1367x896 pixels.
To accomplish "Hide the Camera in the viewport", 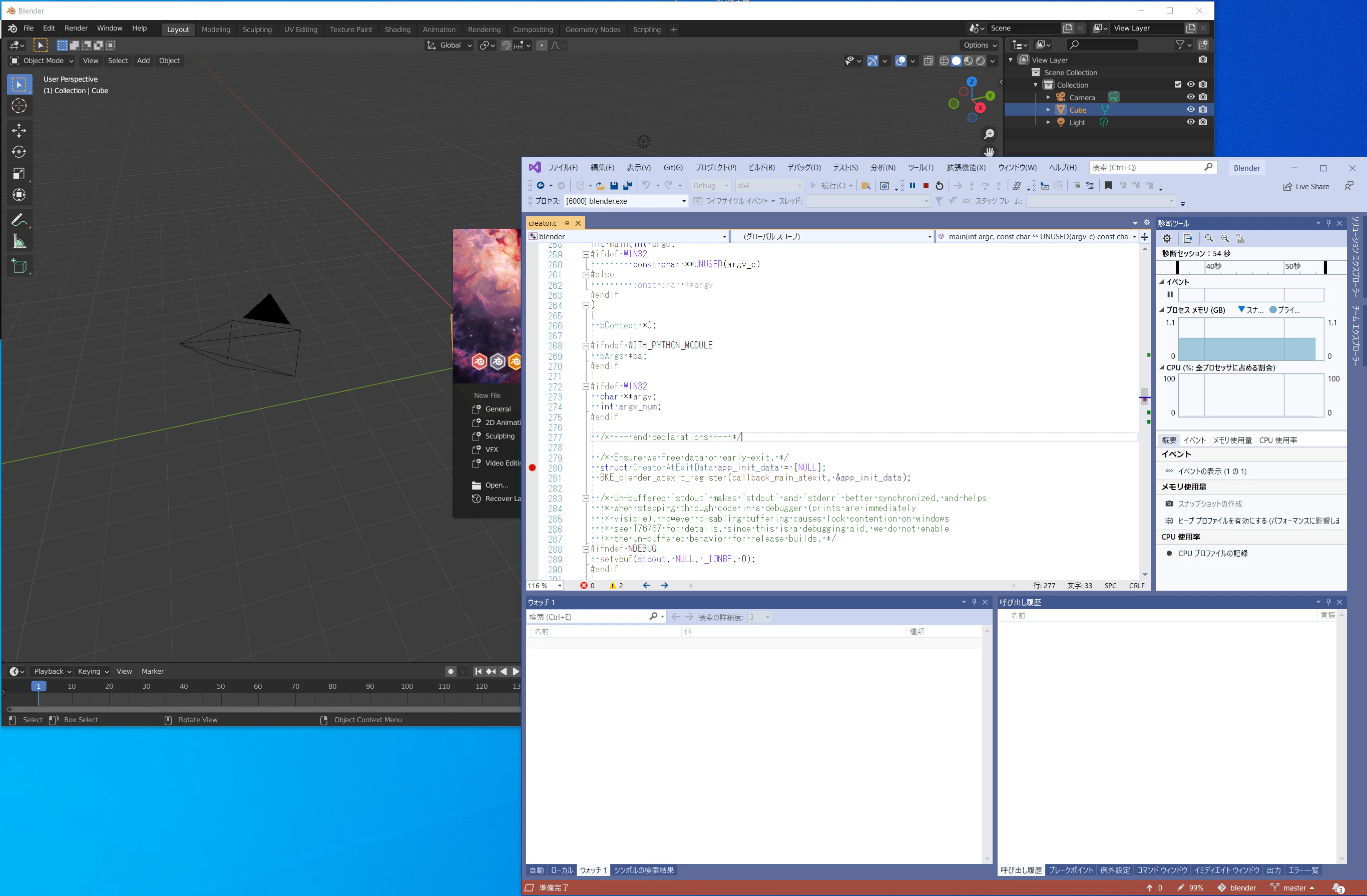I will [1191, 97].
